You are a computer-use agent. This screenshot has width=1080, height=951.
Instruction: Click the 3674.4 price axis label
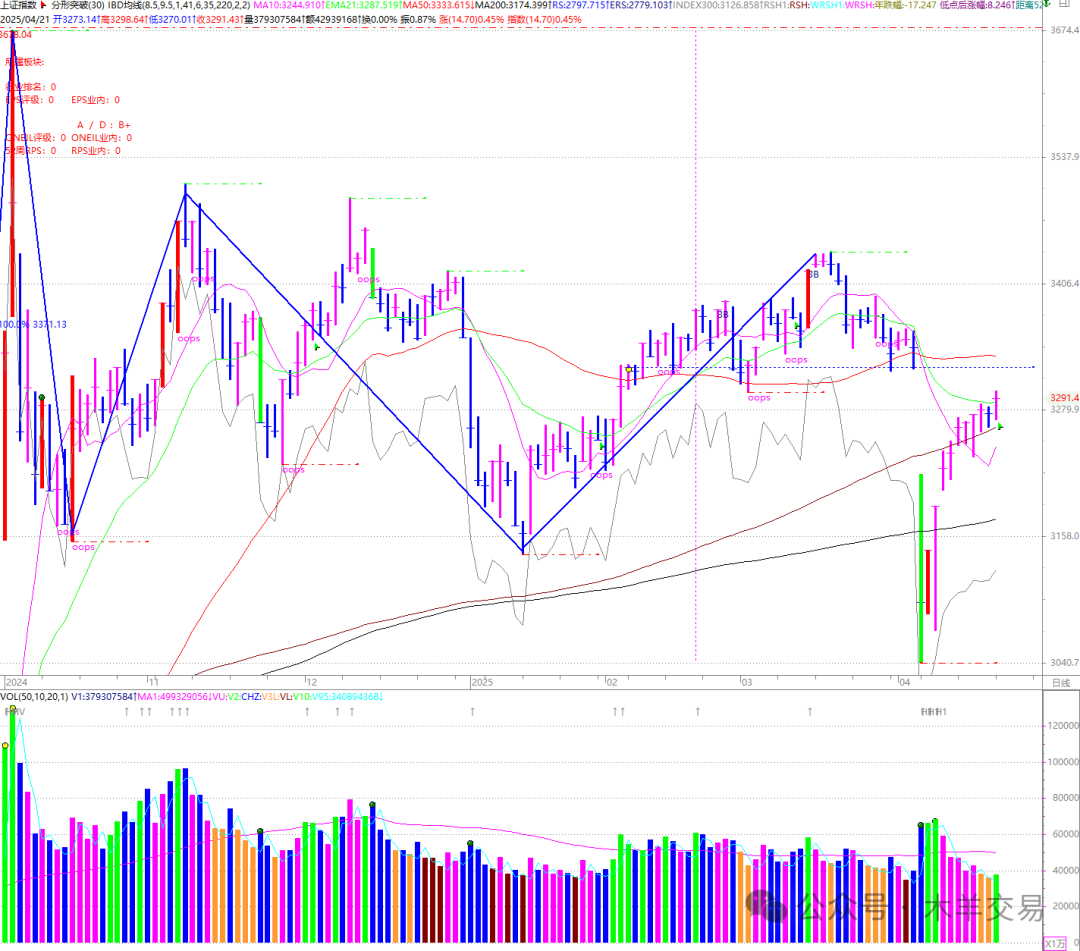pos(1064,30)
